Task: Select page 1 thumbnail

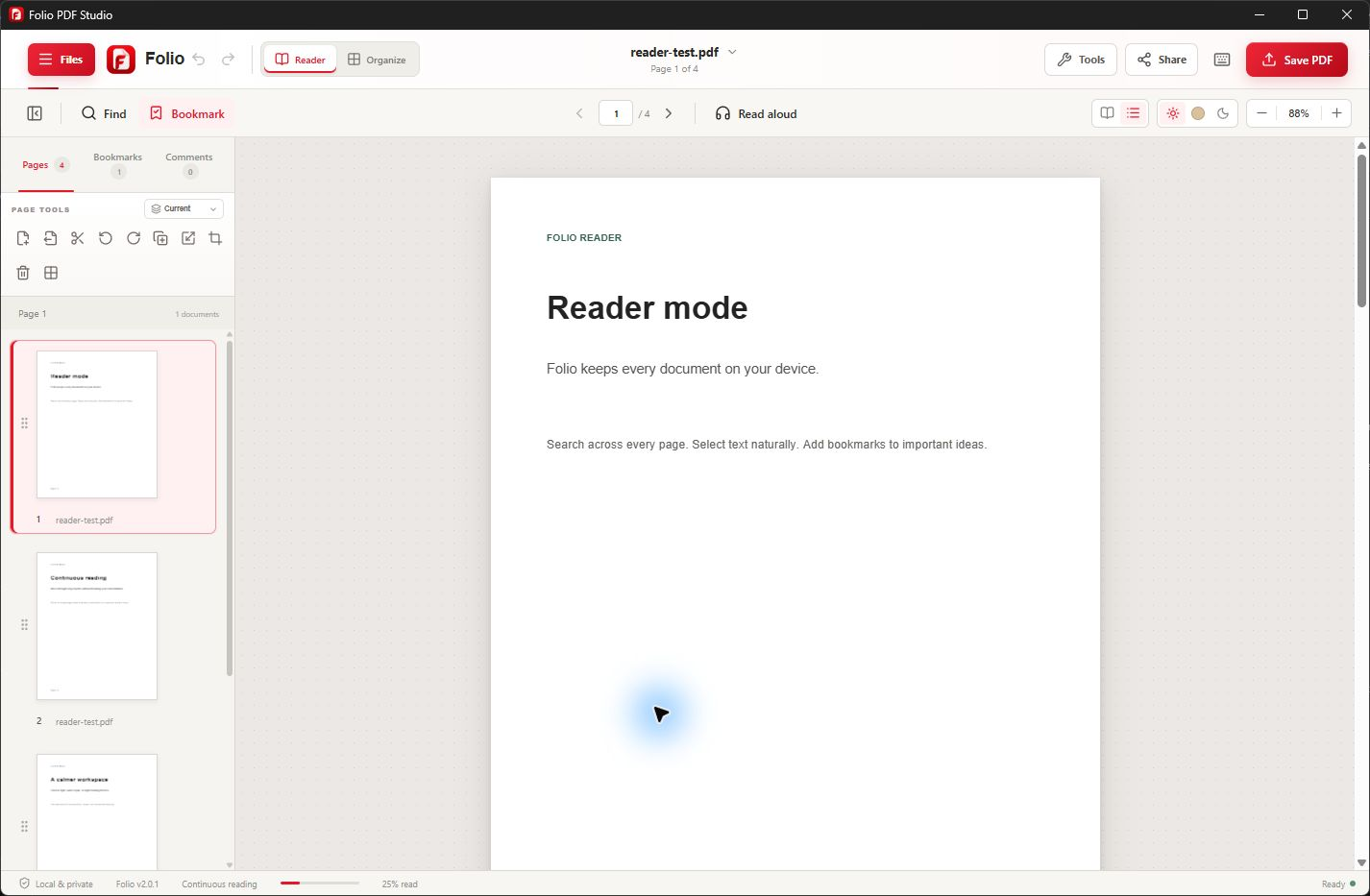Action: (97, 424)
